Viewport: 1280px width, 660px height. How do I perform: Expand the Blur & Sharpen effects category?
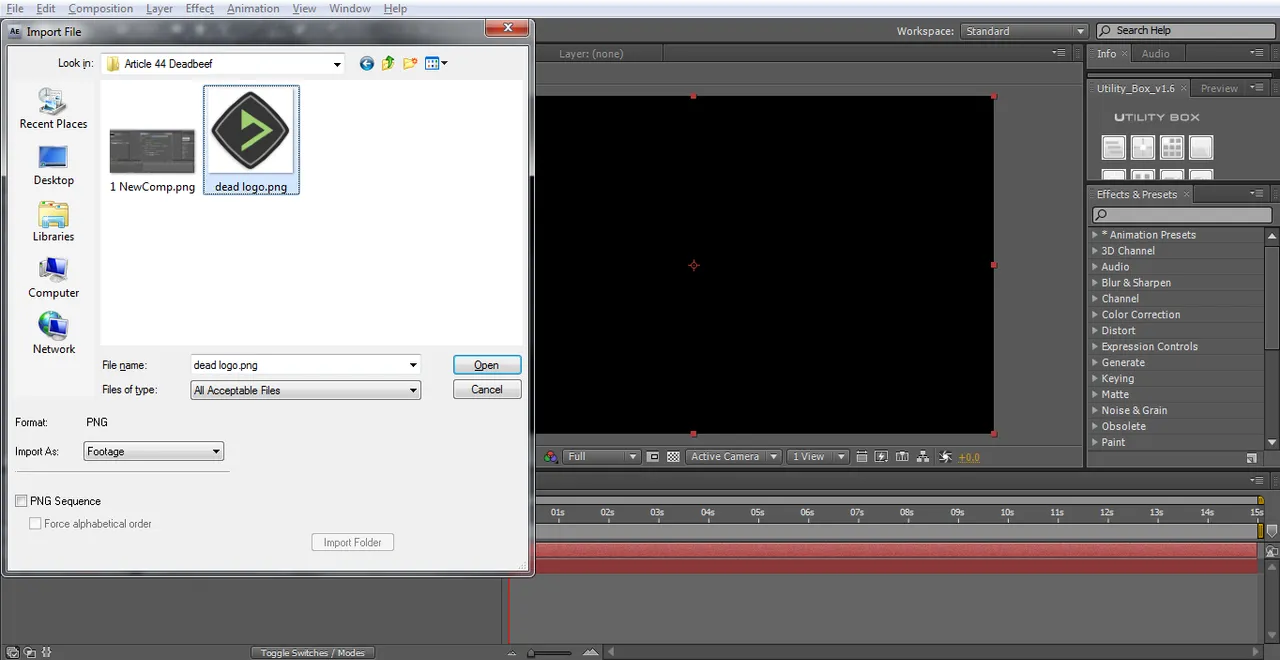click(1136, 283)
